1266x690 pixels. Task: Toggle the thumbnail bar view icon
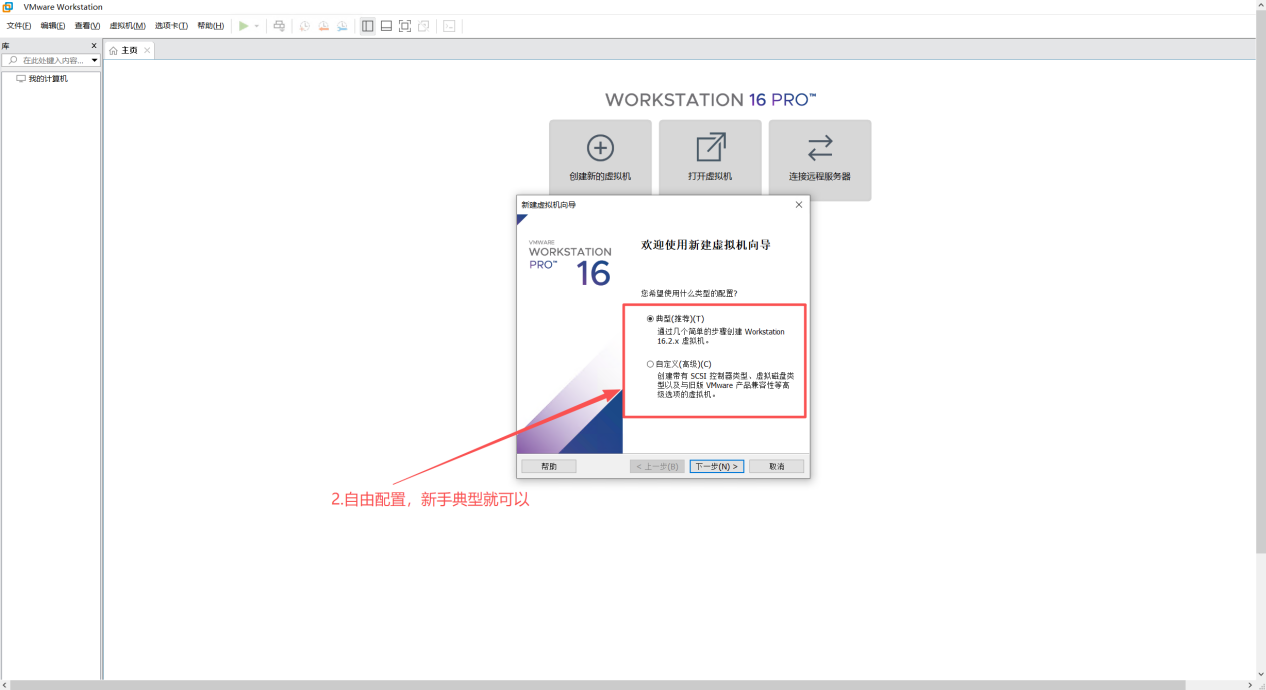(x=386, y=26)
